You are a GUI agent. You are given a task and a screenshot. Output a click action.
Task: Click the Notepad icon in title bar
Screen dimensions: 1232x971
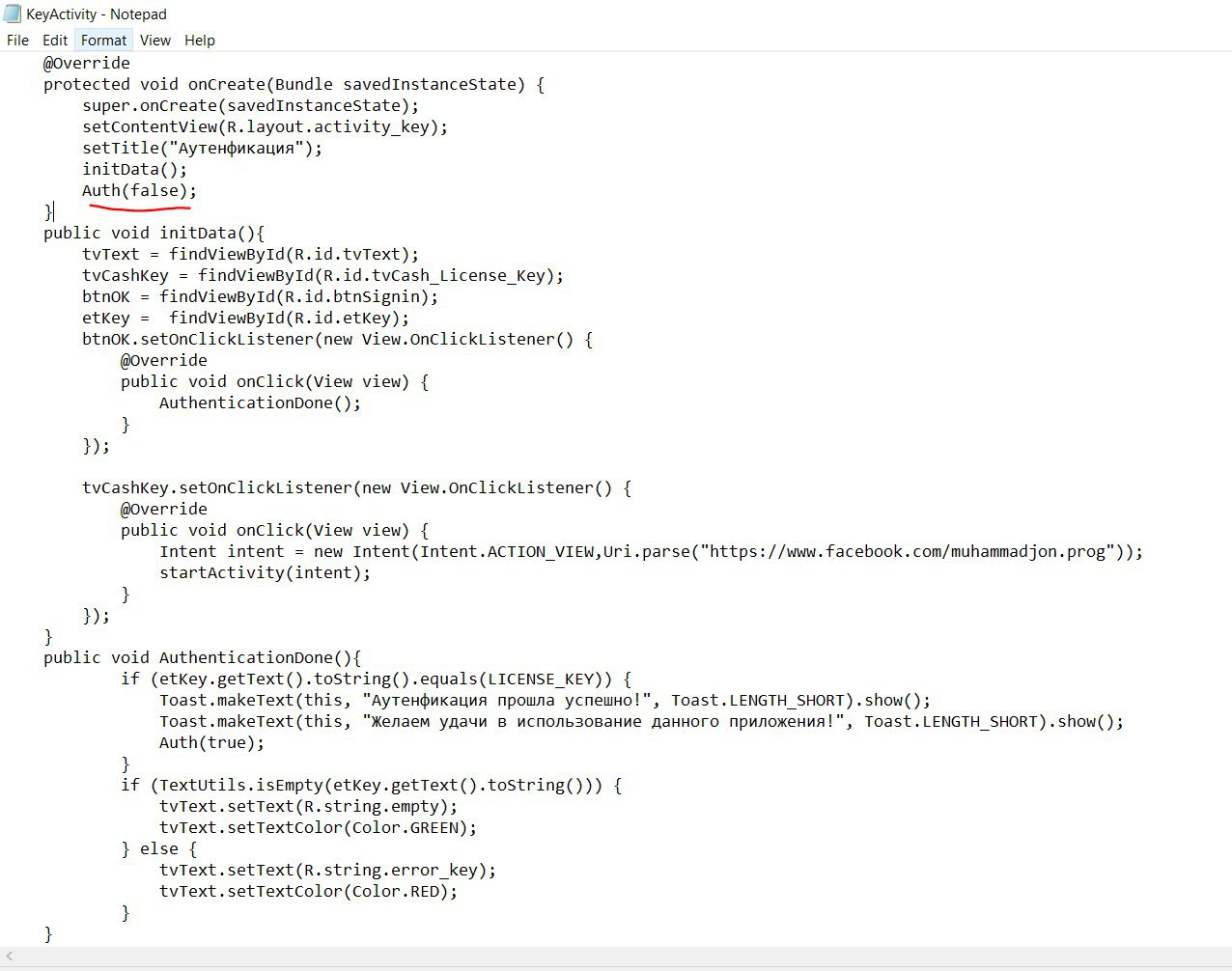13,14
